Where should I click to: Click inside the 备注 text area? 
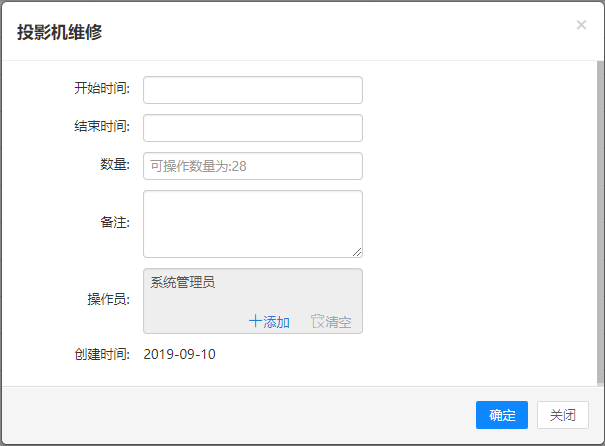[x=252, y=223]
